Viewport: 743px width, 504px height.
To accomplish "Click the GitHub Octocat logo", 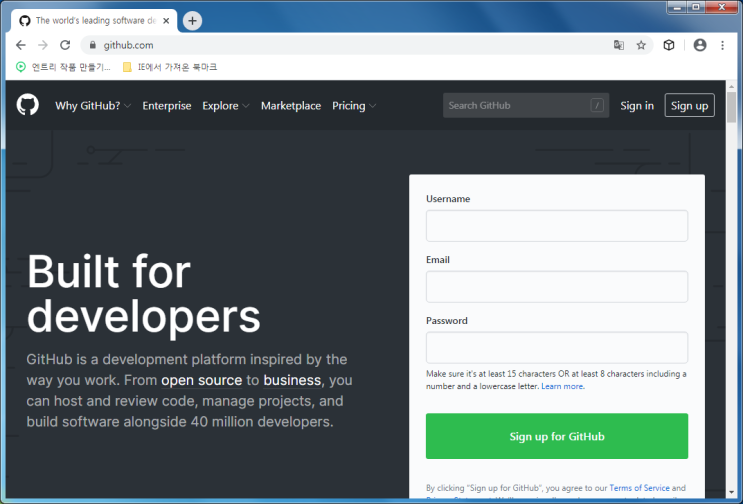I will [27, 105].
